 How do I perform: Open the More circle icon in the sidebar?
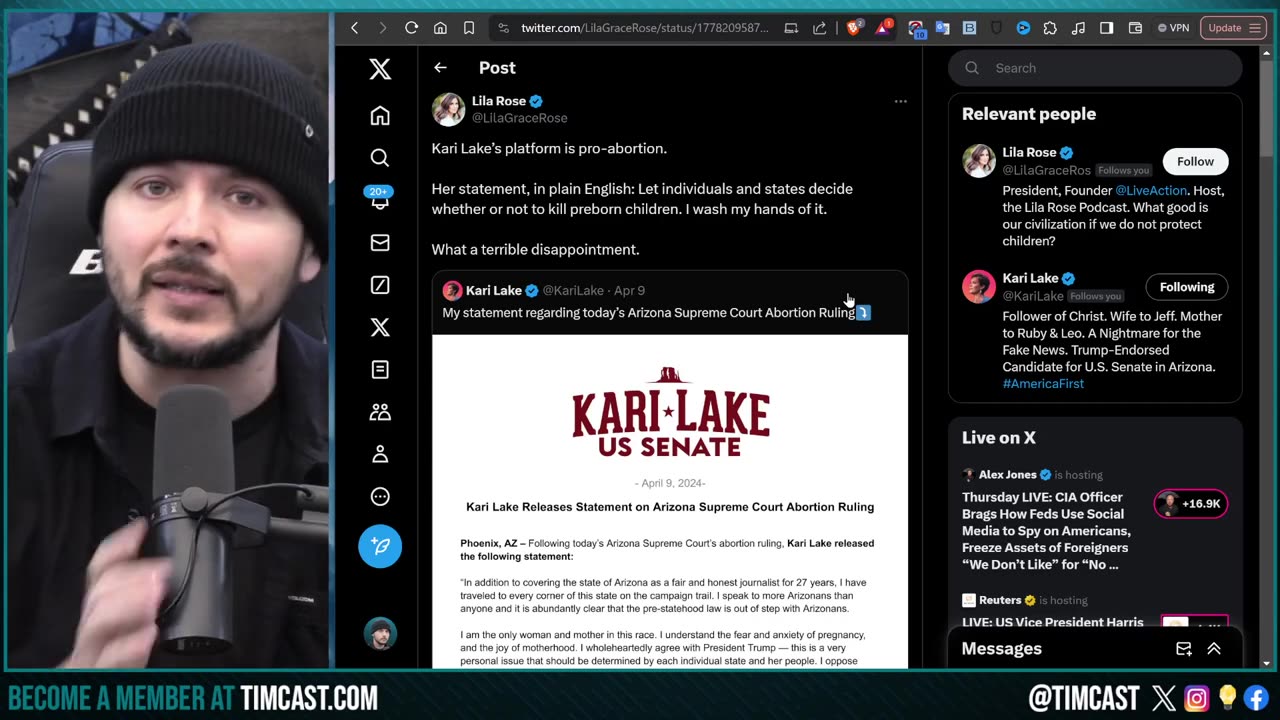pyautogui.click(x=380, y=497)
